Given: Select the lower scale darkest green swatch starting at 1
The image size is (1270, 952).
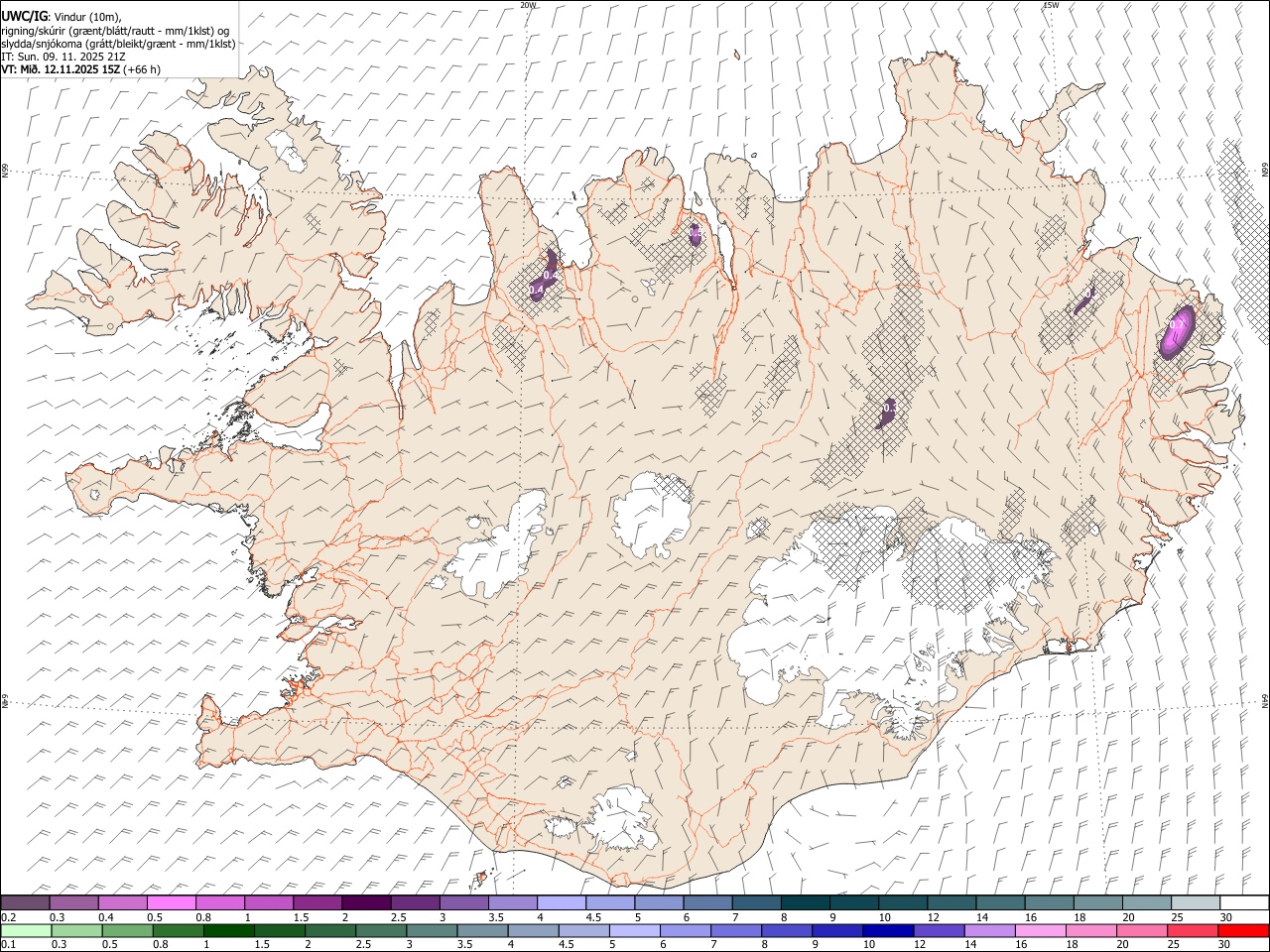Looking at the screenshot, I should 229,930.
